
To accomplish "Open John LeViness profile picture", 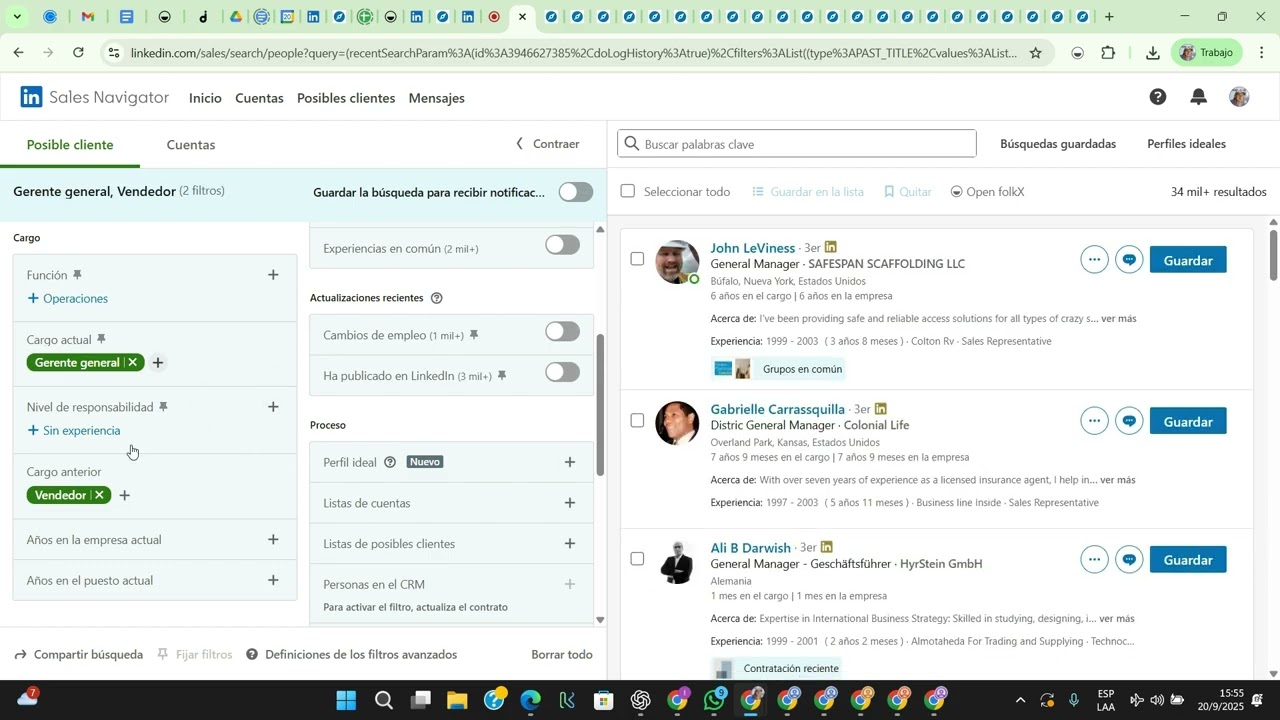I will [x=677, y=262].
